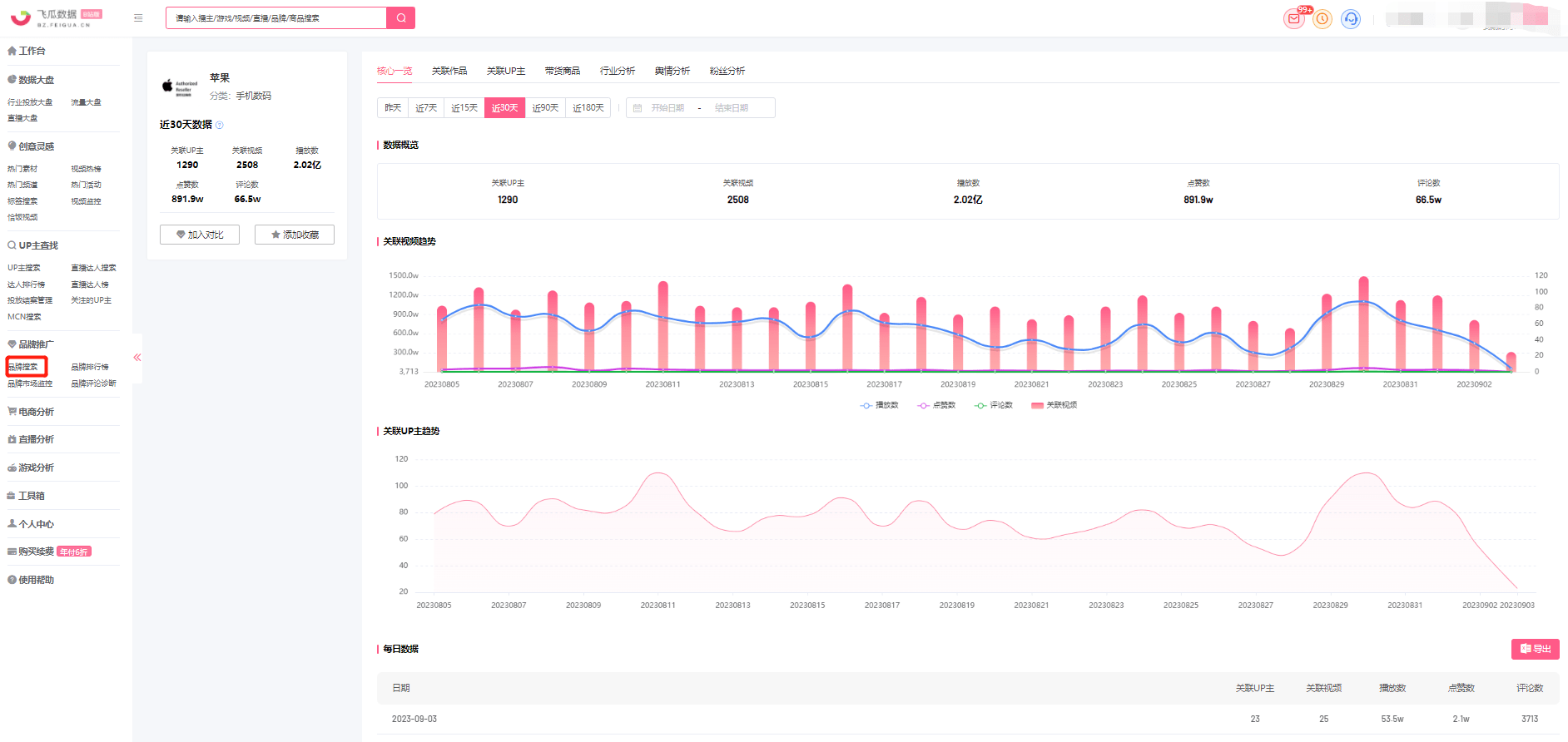Open UP主搜索 in the sidebar
The width and height of the screenshot is (1568, 742).
point(24,268)
